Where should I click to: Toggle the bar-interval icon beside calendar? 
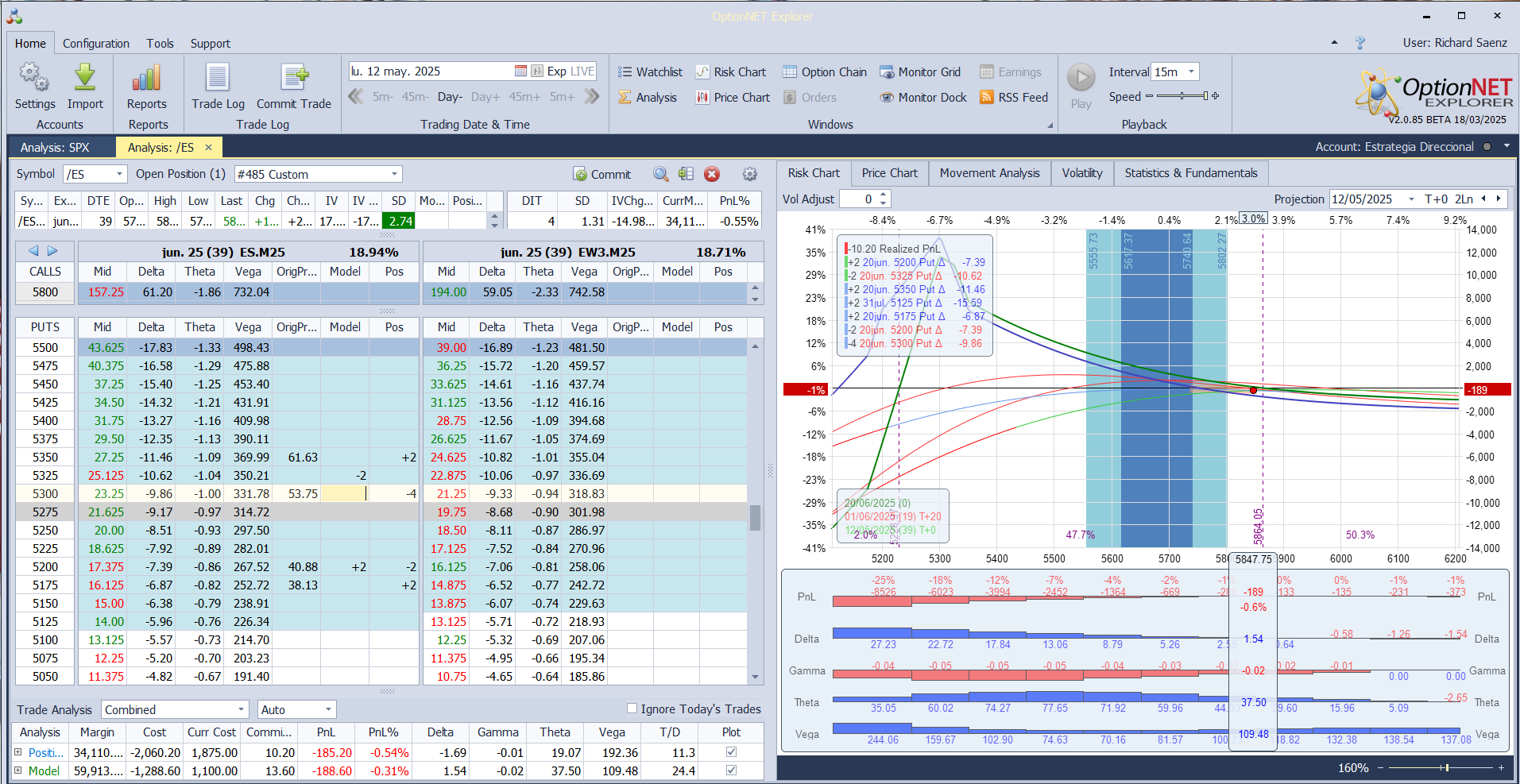tap(537, 71)
